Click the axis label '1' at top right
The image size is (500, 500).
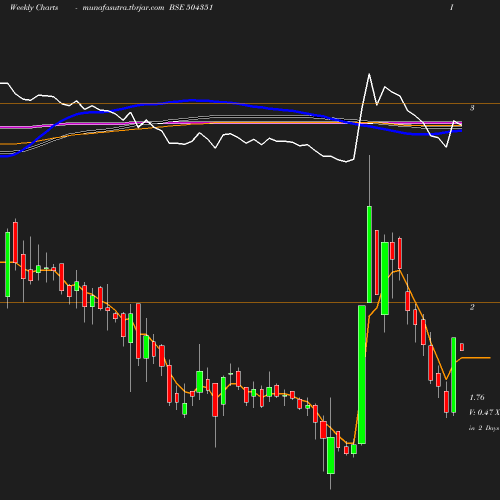[452, 8]
